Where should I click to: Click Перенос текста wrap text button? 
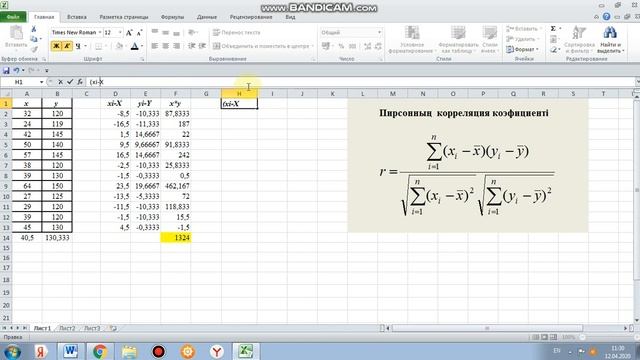[x=236, y=32]
